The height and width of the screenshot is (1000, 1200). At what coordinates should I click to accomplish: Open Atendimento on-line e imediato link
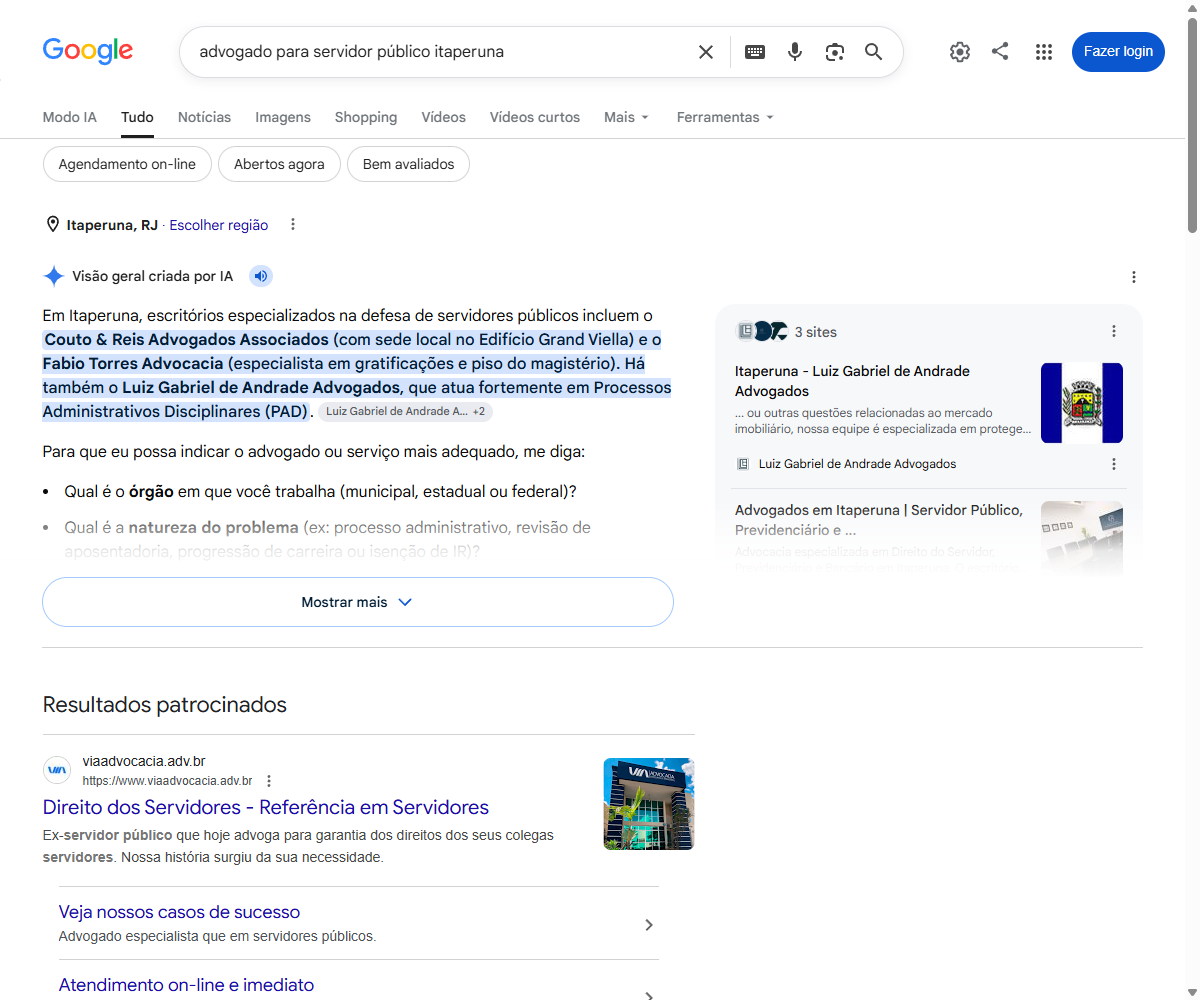[x=186, y=985]
